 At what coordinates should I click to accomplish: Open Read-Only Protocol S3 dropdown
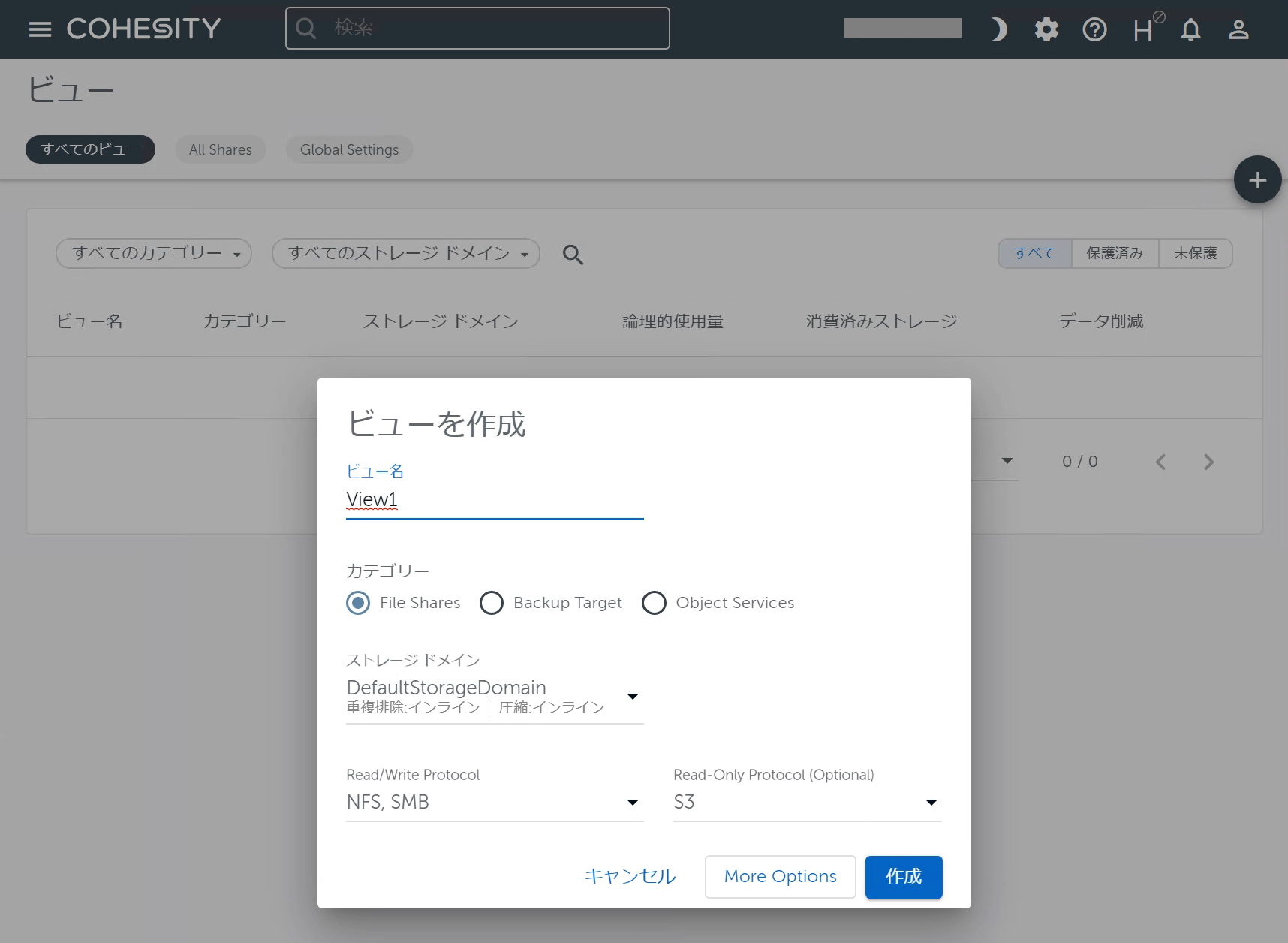[807, 802]
